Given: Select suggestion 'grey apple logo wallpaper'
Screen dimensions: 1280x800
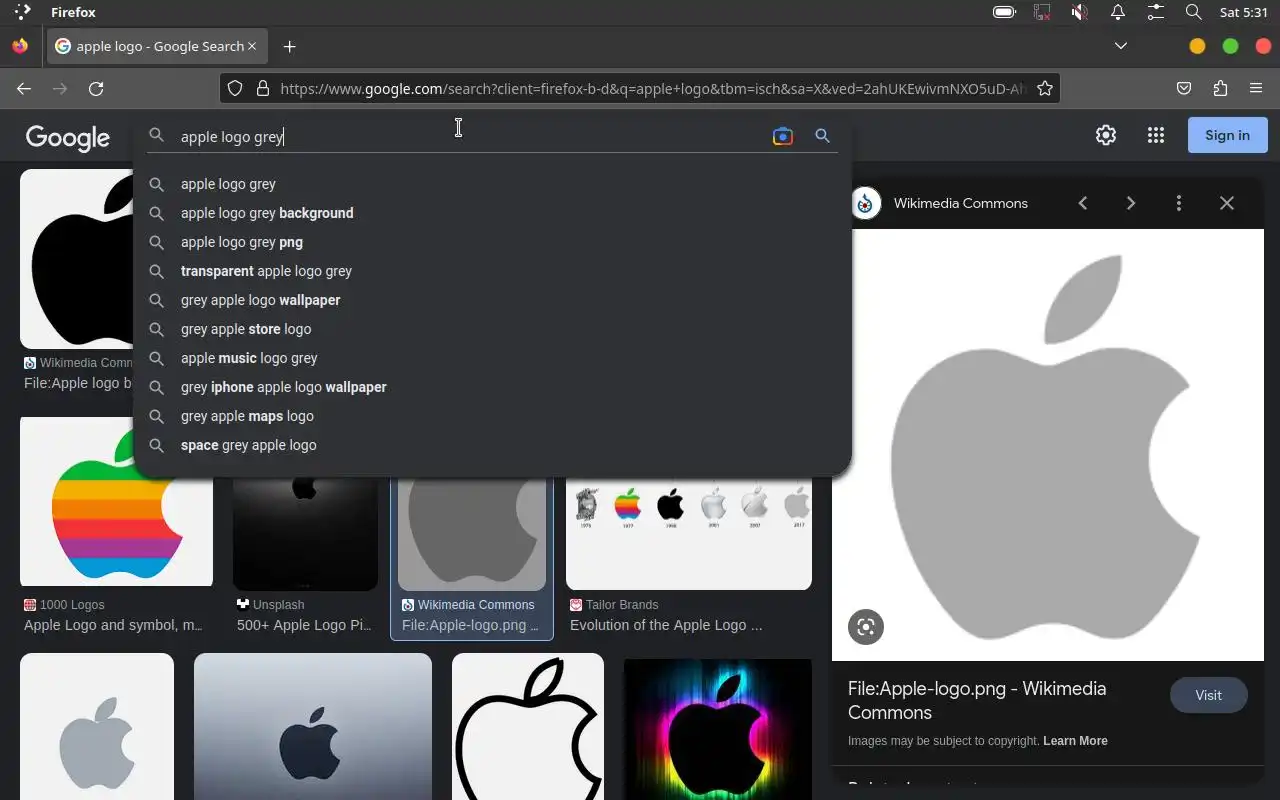Looking at the screenshot, I should pyautogui.click(x=491, y=300).
